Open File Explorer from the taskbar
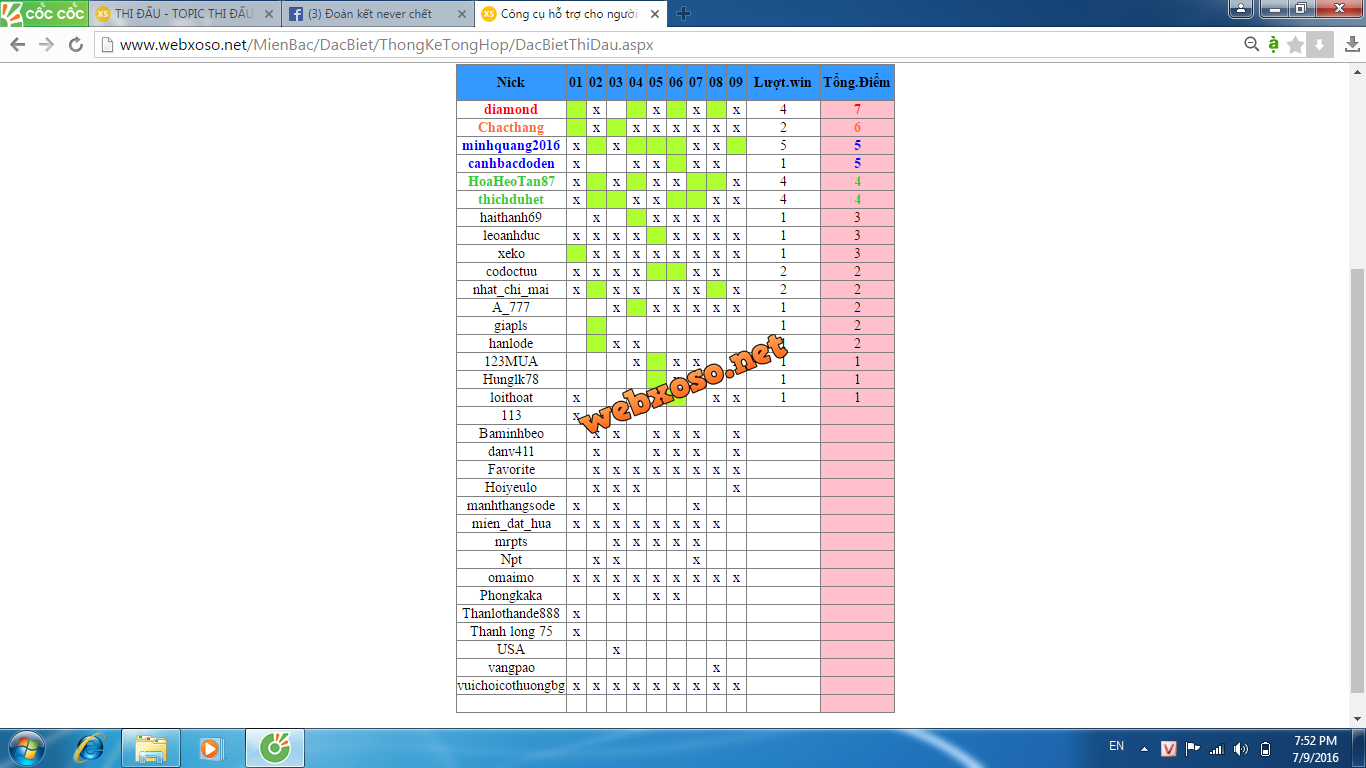Viewport: 1366px width, 768px height. tap(151, 748)
